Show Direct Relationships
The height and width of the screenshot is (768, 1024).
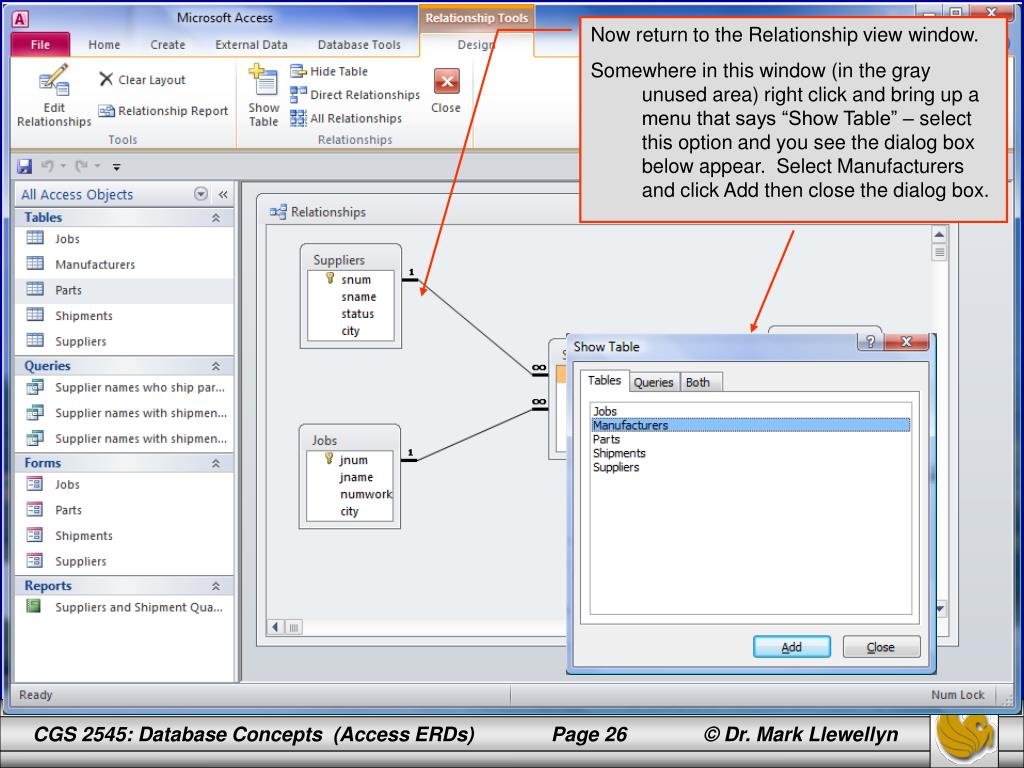pyautogui.click(x=355, y=95)
